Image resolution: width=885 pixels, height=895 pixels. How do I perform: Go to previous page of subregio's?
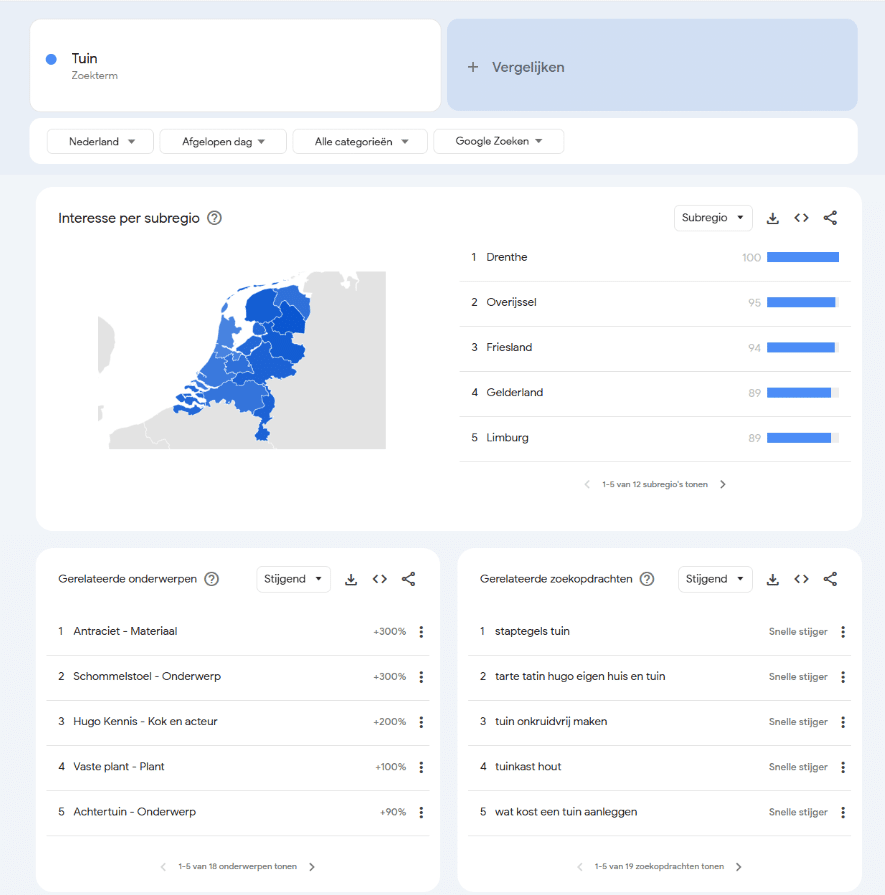pyautogui.click(x=587, y=485)
